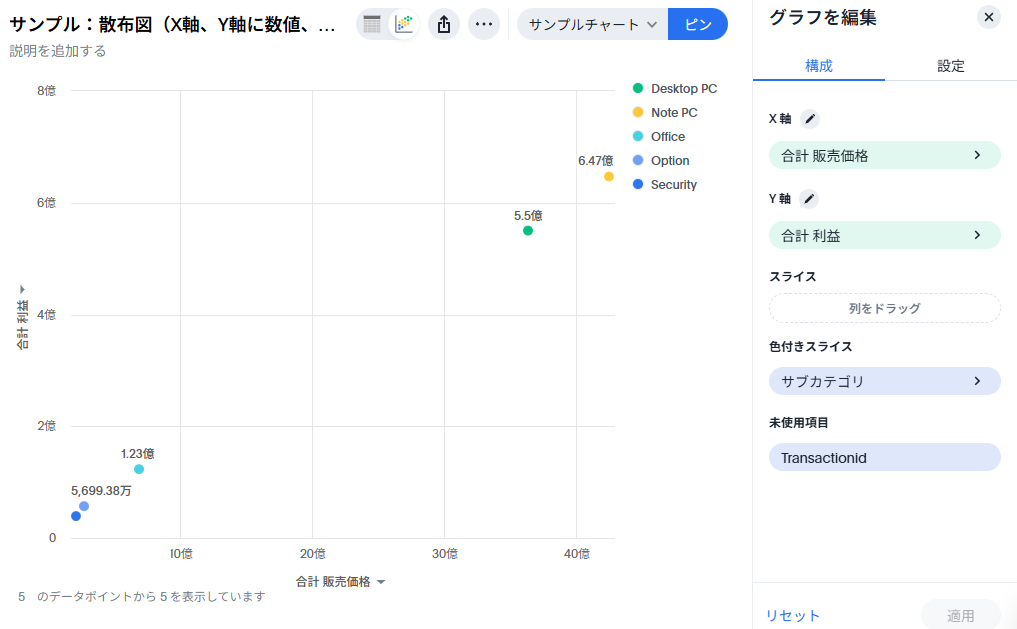Toggle Security legend series
This screenshot has height=629, width=1017.
pyautogui.click(x=673, y=185)
